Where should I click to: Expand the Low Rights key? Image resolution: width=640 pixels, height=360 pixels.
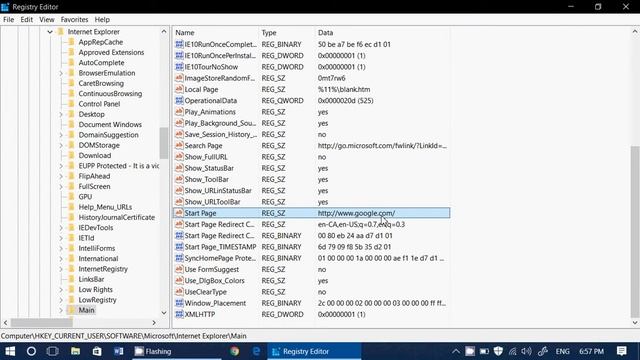61,289
